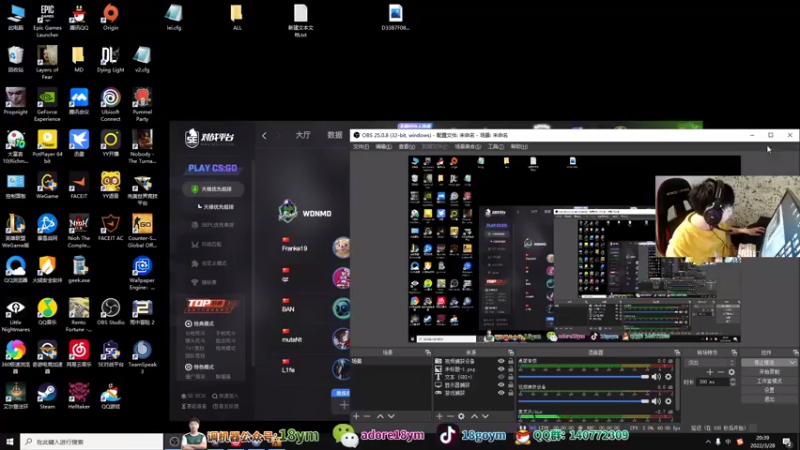Open the Epic Games Launcher desktop shortcut

tap(47, 20)
